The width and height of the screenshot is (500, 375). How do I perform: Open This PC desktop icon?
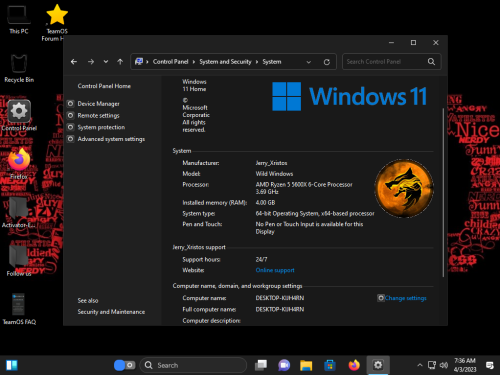19,19
